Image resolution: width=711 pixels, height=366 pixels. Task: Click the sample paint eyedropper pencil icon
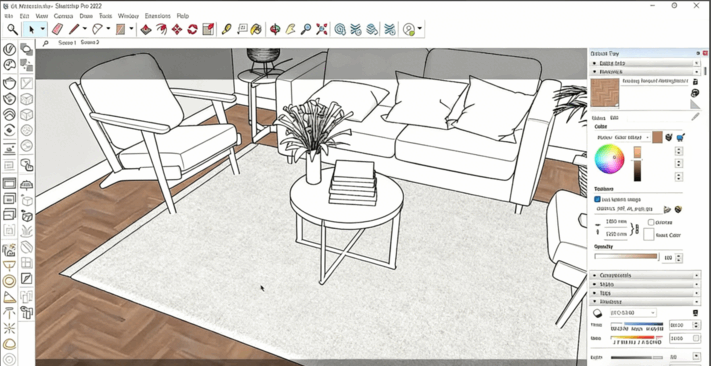tap(695, 117)
